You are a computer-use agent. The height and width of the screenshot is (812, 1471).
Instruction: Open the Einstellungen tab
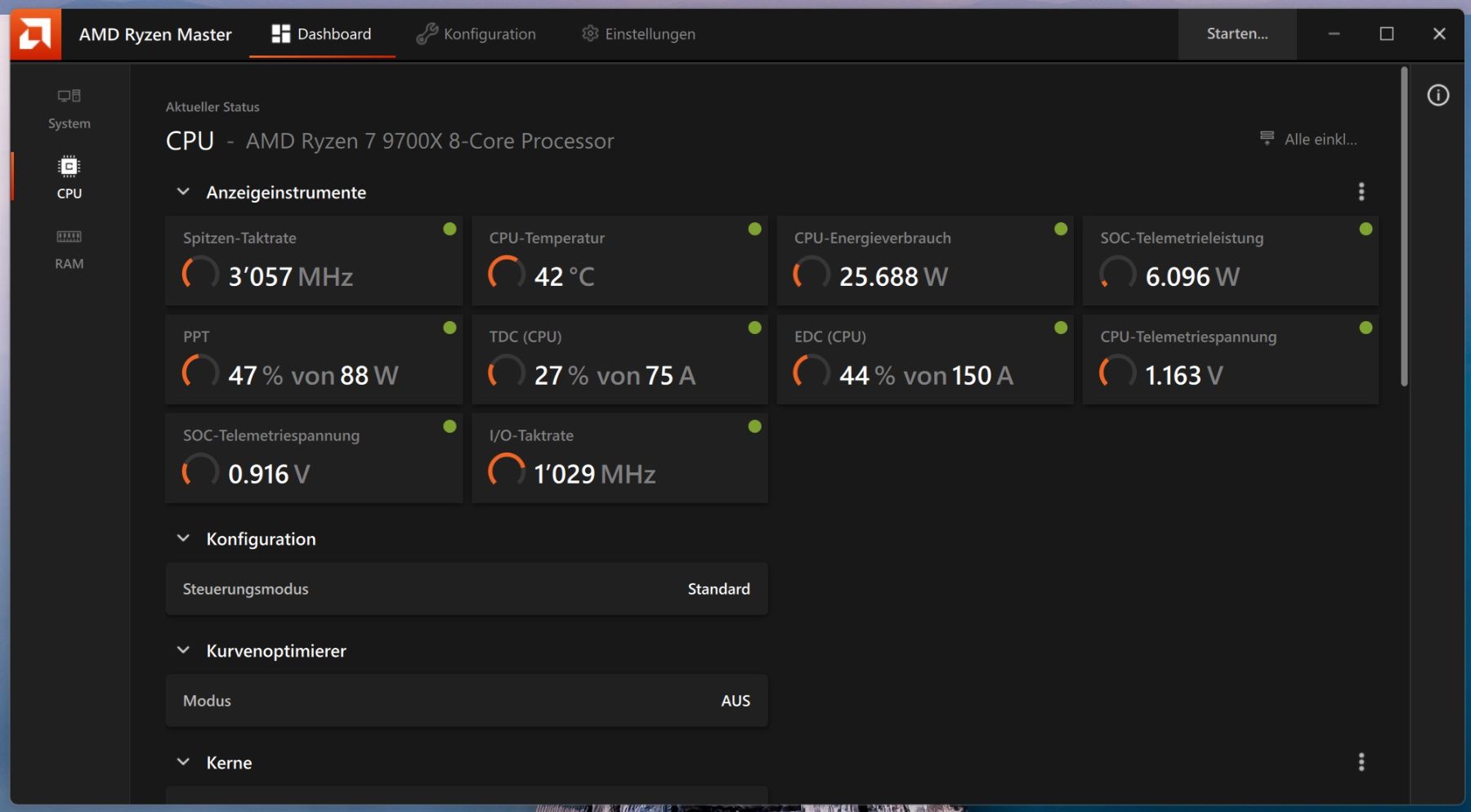point(638,33)
